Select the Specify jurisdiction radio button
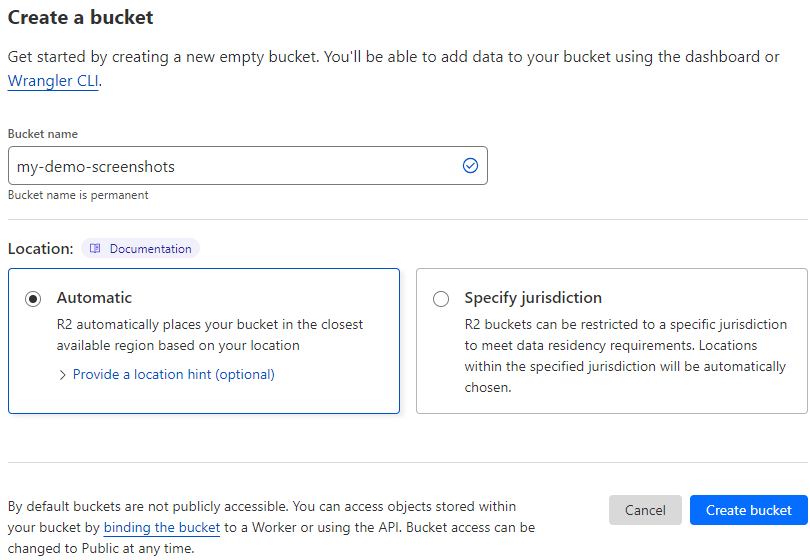This screenshot has width=810, height=560. pyautogui.click(x=441, y=299)
